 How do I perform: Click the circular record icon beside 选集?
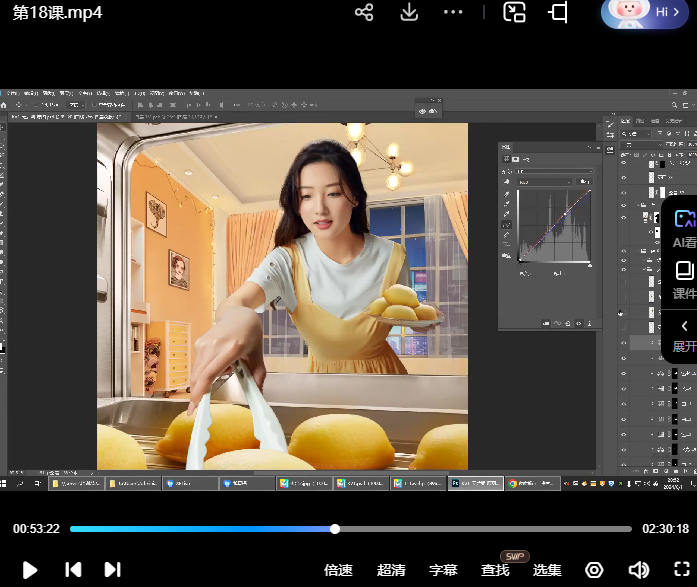coord(594,570)
